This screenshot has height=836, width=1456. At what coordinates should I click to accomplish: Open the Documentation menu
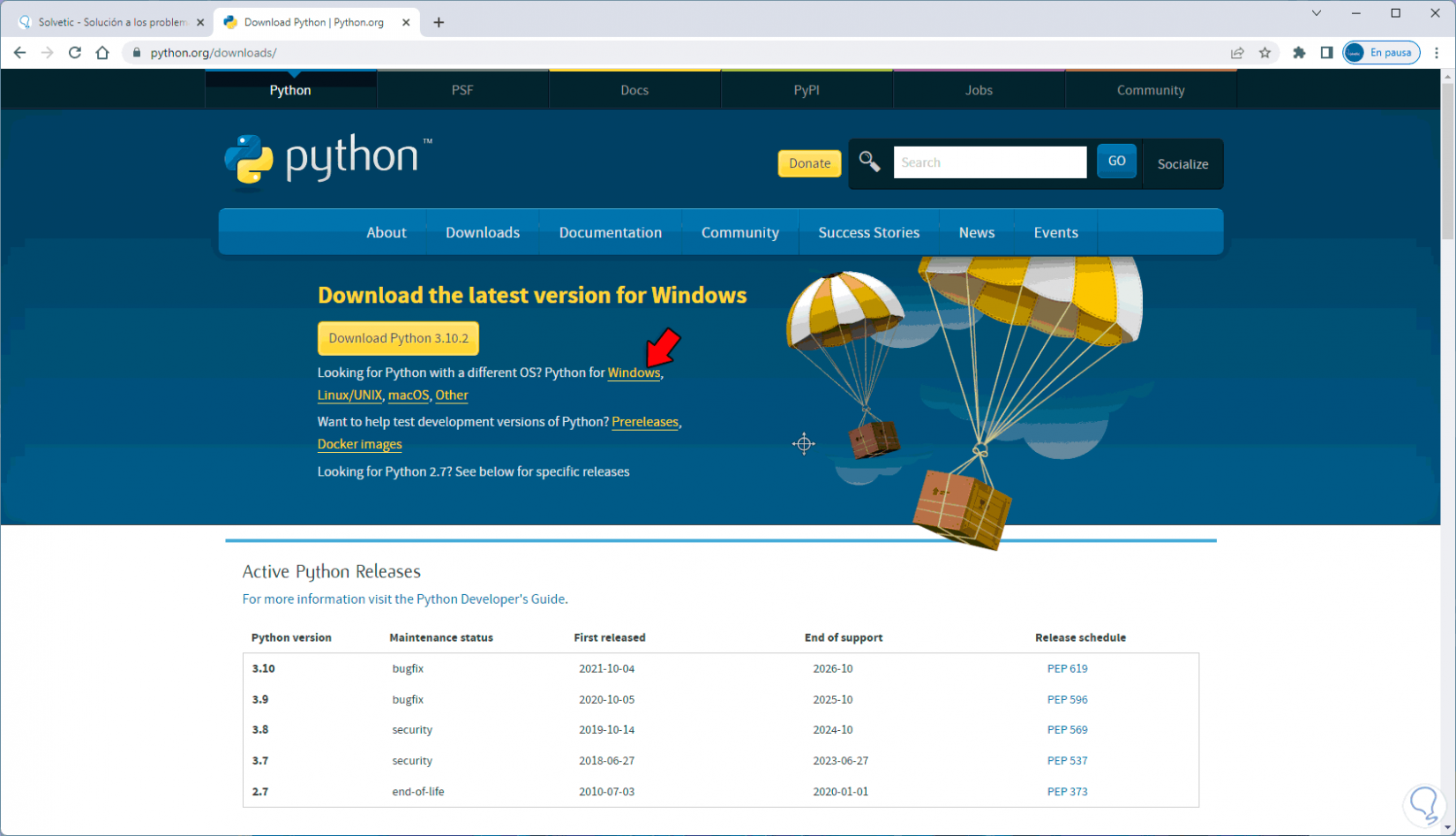(611, 232)
